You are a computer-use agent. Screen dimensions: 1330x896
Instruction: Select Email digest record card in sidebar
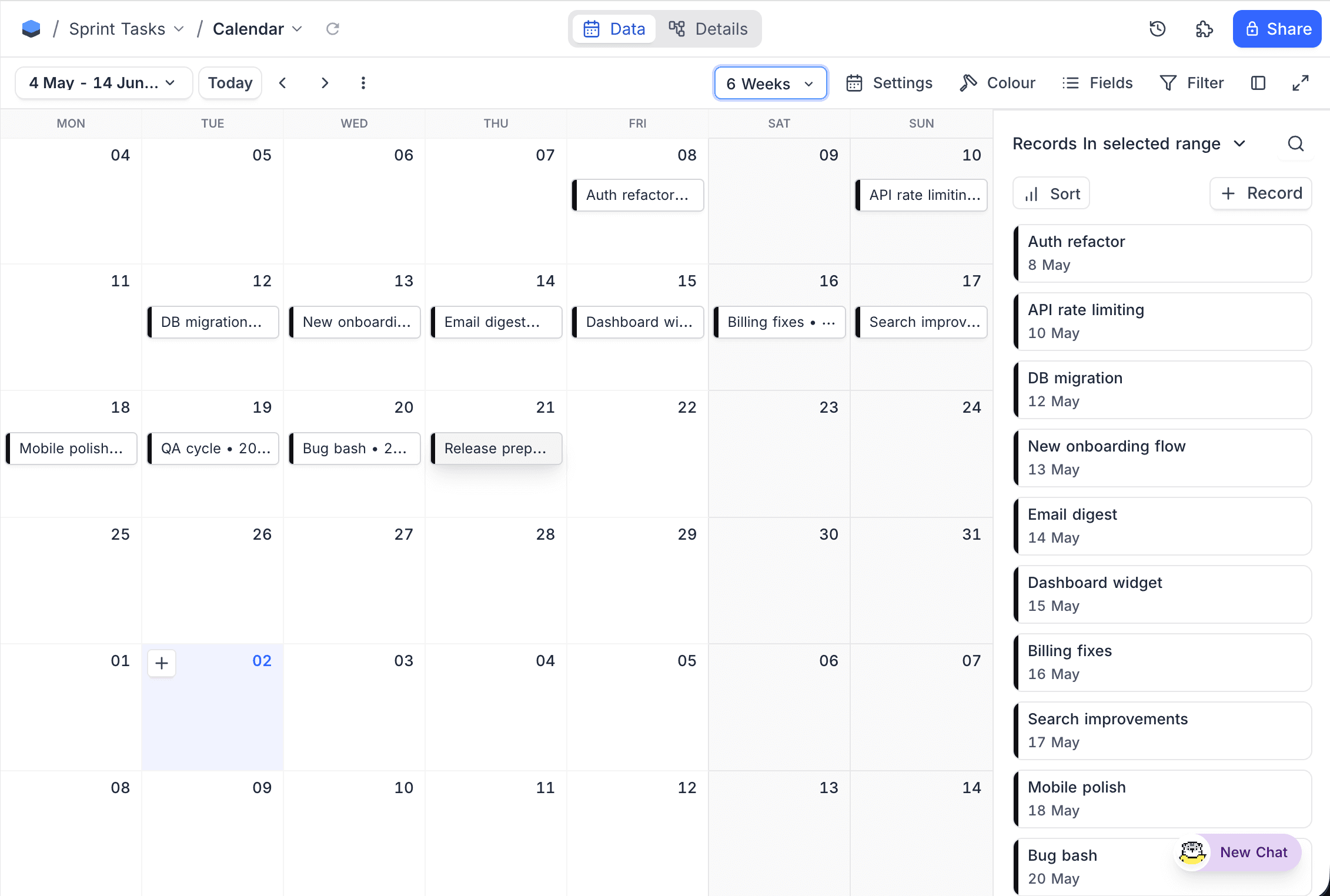1162,526
